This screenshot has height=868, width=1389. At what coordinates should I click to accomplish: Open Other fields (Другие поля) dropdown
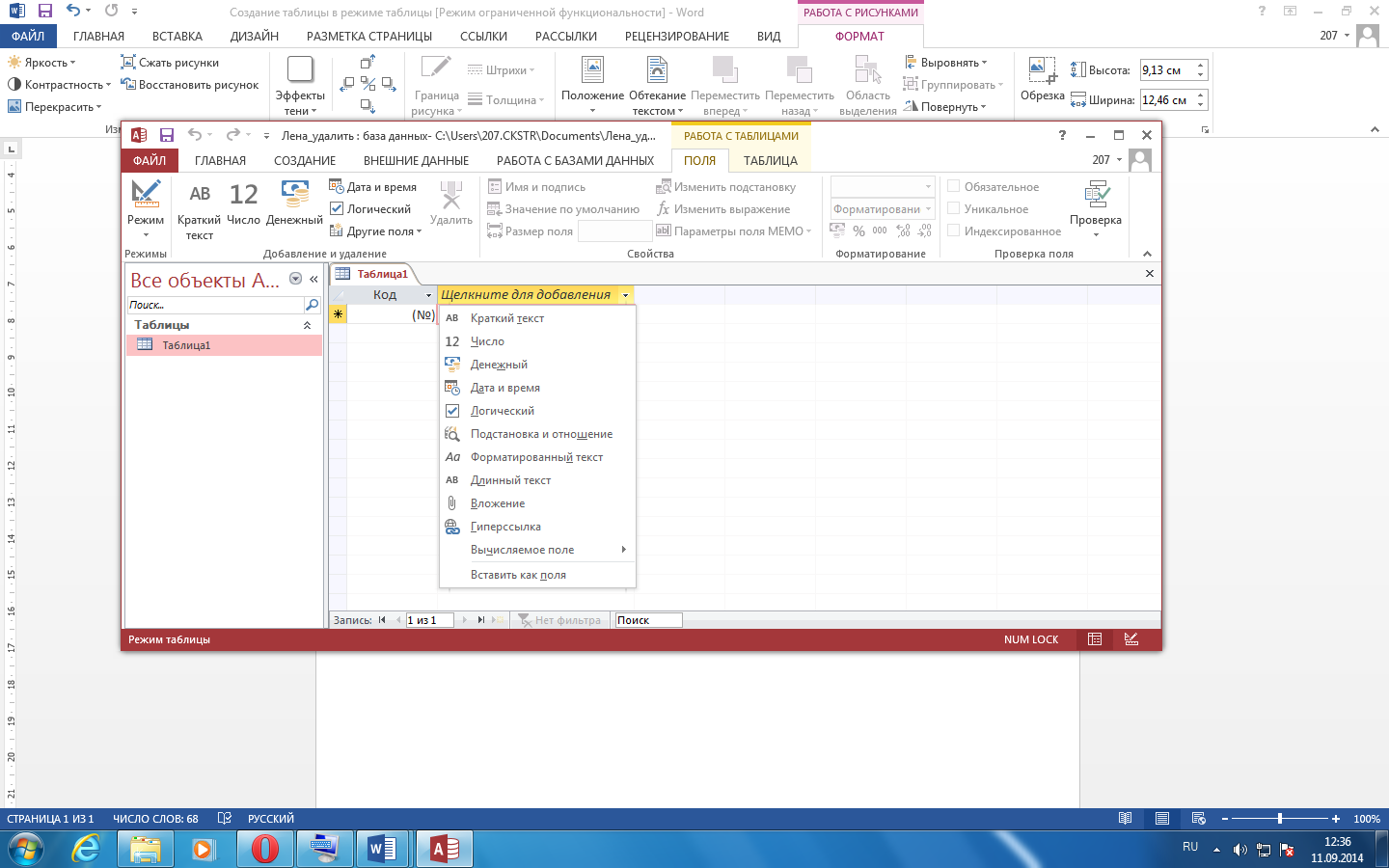pyautogui.click(x=376, y=231)
